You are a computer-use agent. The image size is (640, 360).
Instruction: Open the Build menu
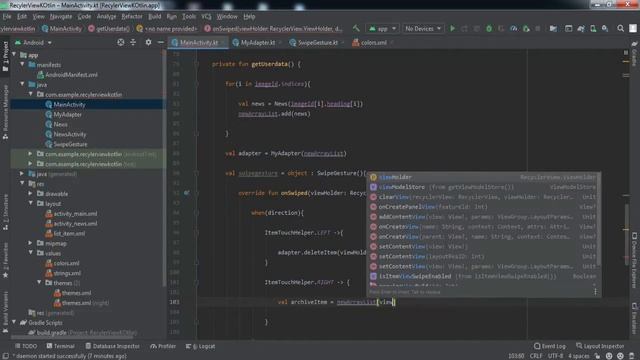pyautogui.click(x=155, y=17)
